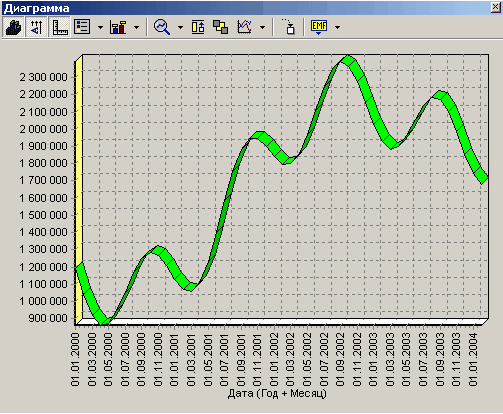Open the zoom tool dropdown arrow
Viewport: 503px width, 414px height.
(x=180, y=27)
